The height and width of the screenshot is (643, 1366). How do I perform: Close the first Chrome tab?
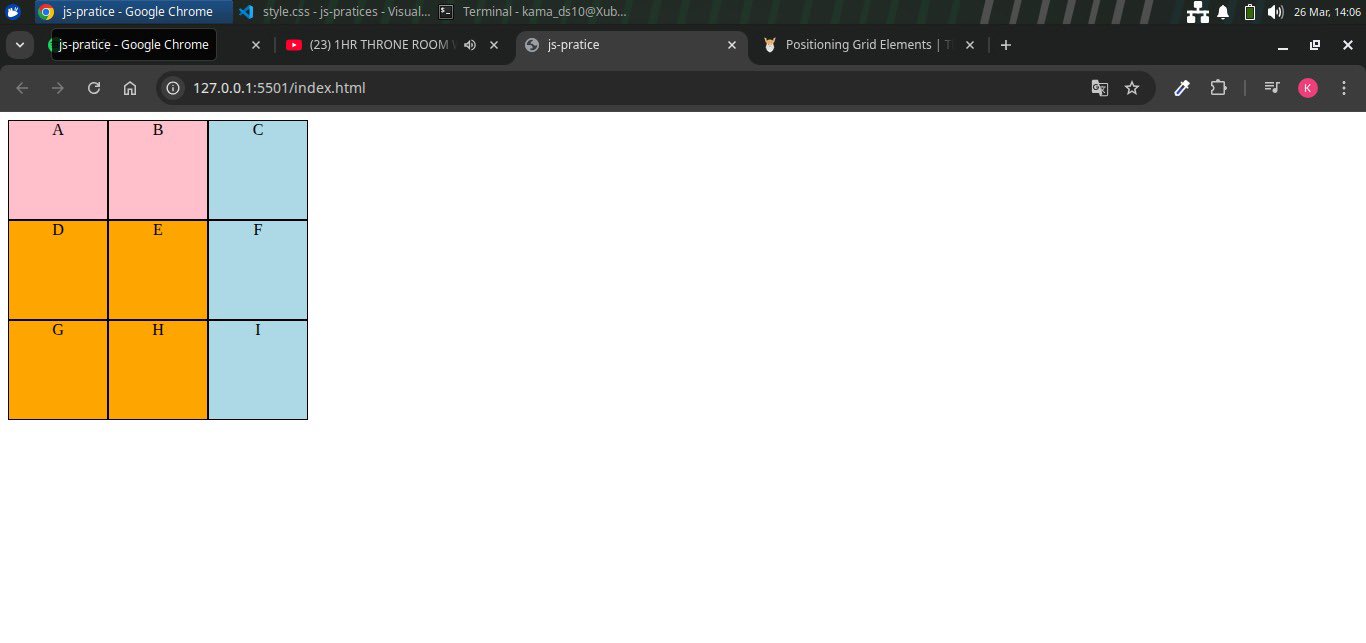click(x=255, y=45)
